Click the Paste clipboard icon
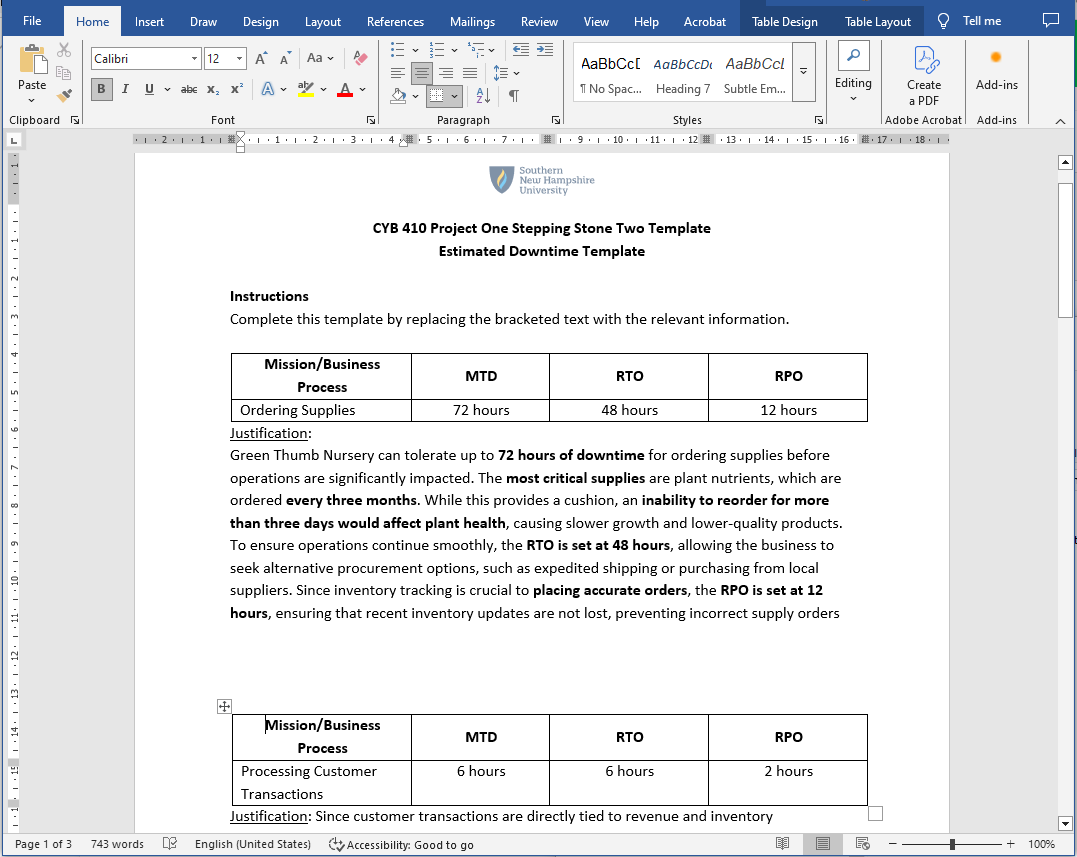Image resolution: width=1077 pixels, height=857 pixels. pyautogui.click(x=32, y=59)
